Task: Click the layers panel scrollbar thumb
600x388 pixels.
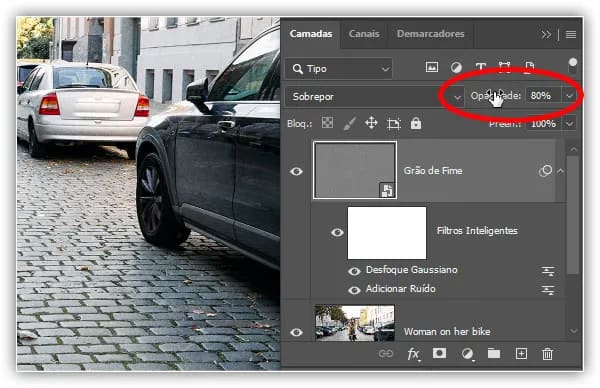Action: click(573, 215)
